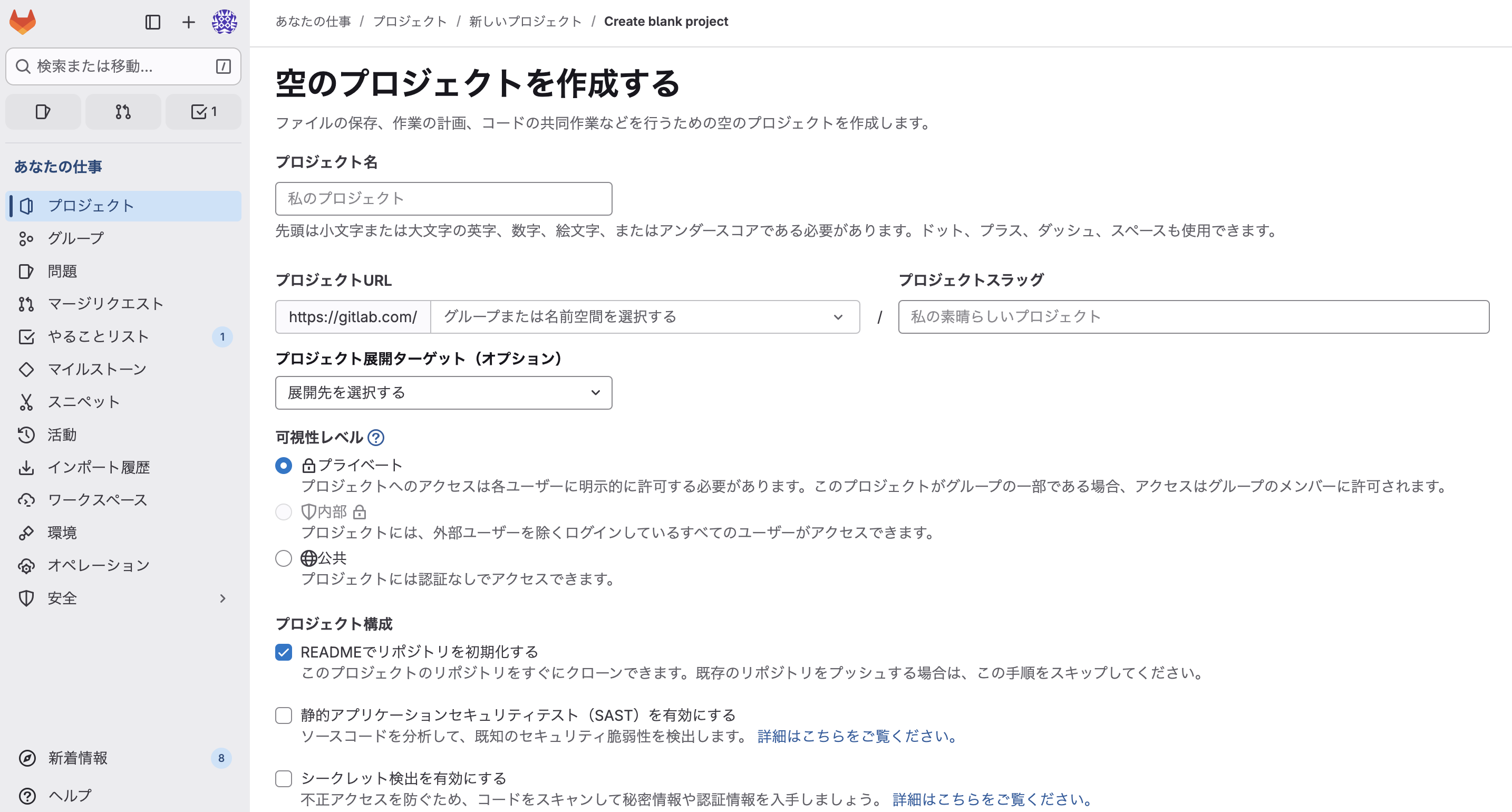Image resolution: width=1512 pixels, height=812 pixels.
Task: Click the operations gear-cloud icon
Action: coord(26,565)
